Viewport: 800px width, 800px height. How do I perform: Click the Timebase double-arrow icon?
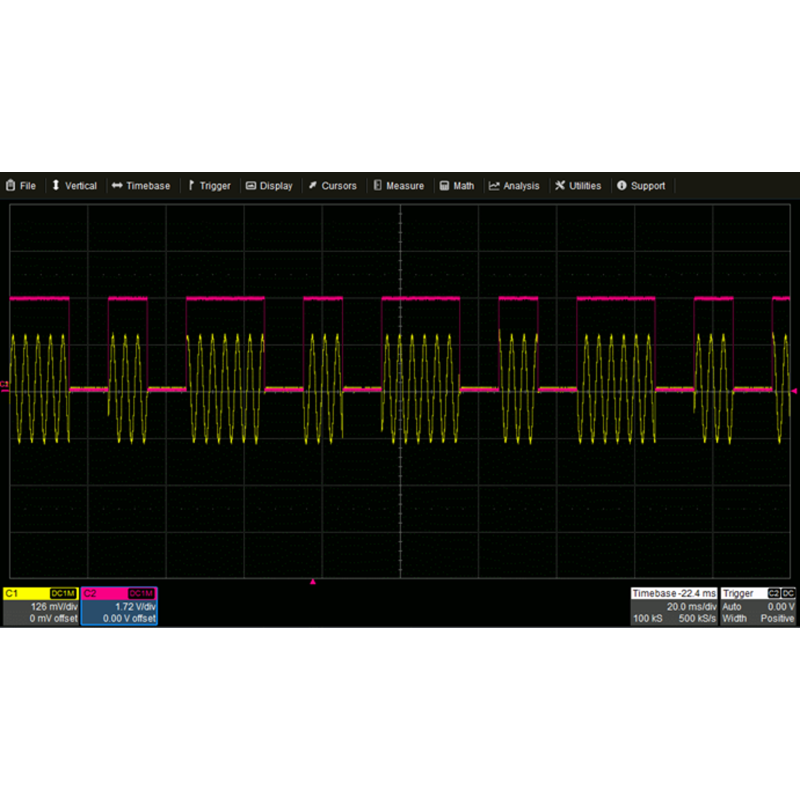click(x=117, y=186)
